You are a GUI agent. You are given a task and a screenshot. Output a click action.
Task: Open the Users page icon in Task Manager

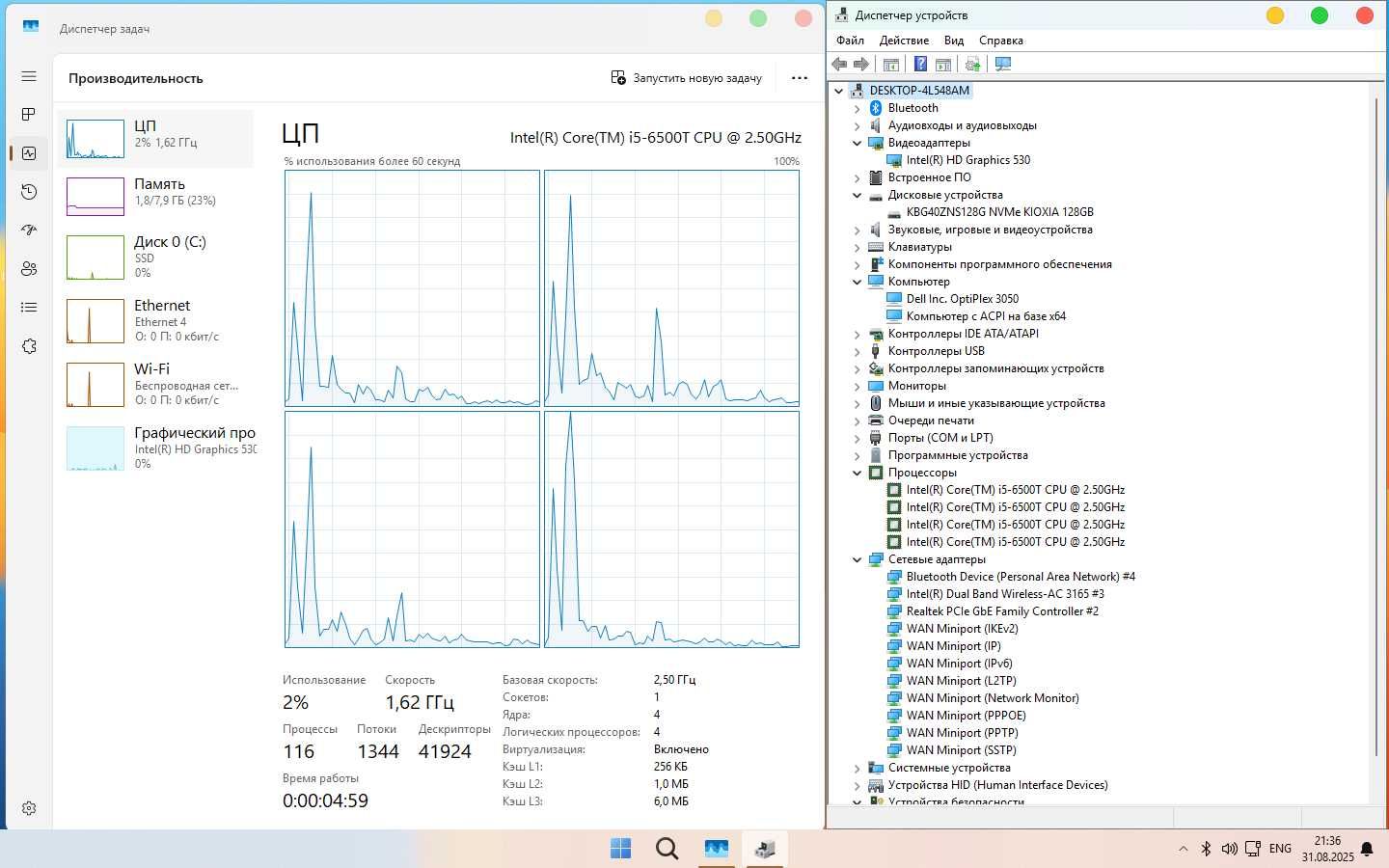[29, 269]
